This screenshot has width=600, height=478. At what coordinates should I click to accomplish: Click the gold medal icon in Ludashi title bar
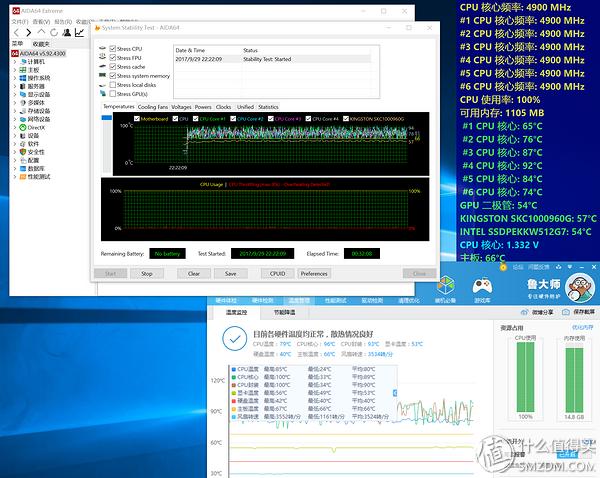[503, 267]
